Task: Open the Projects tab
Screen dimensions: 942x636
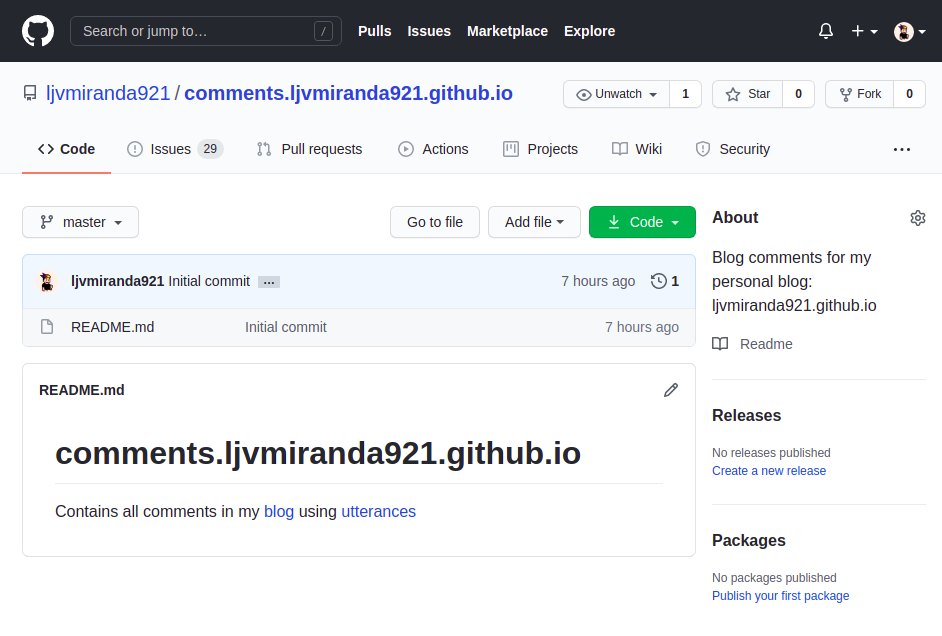Action: [x=541, y=149]
